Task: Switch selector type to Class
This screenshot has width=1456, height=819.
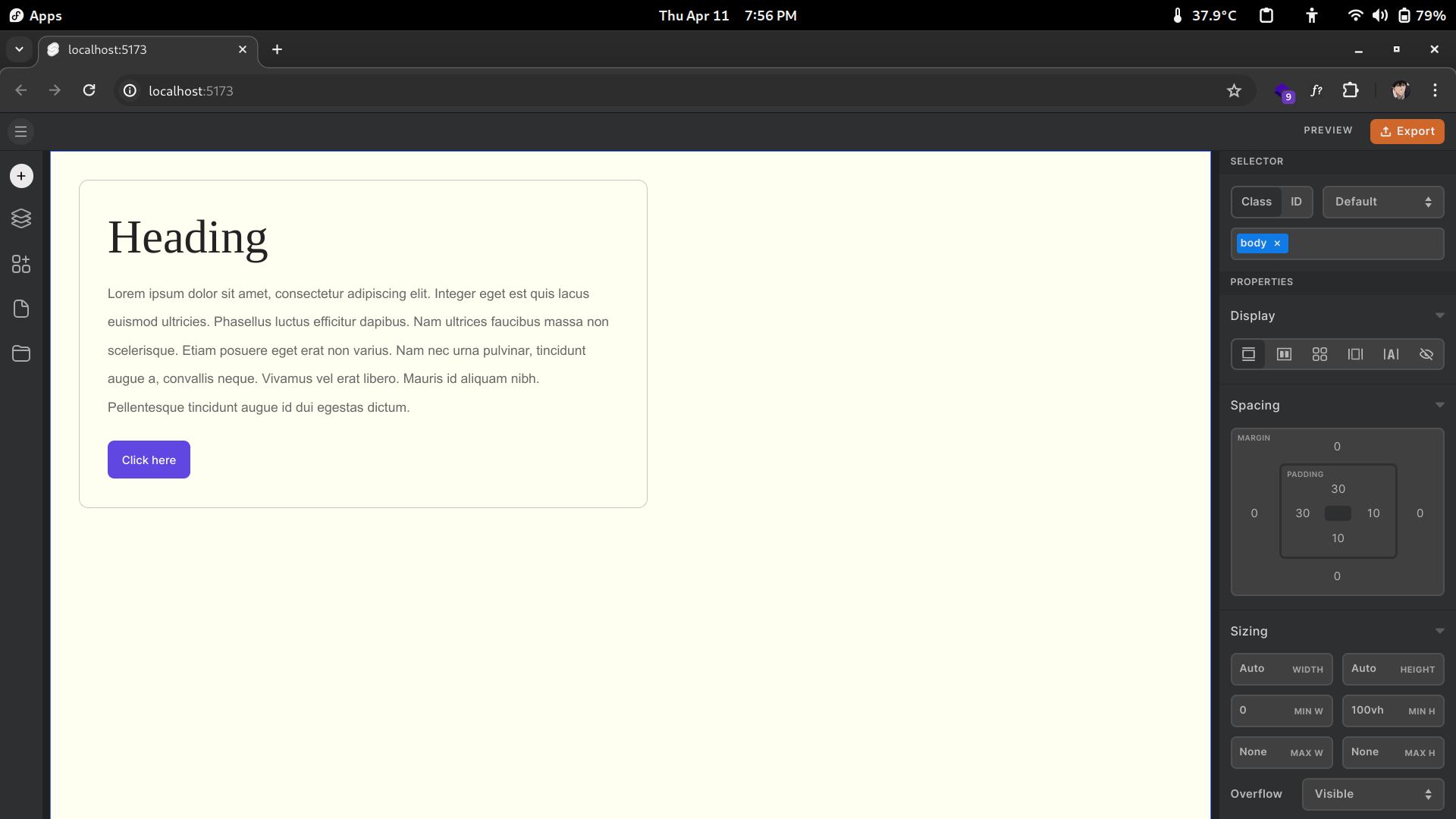Action: (x=1256, y=202)
